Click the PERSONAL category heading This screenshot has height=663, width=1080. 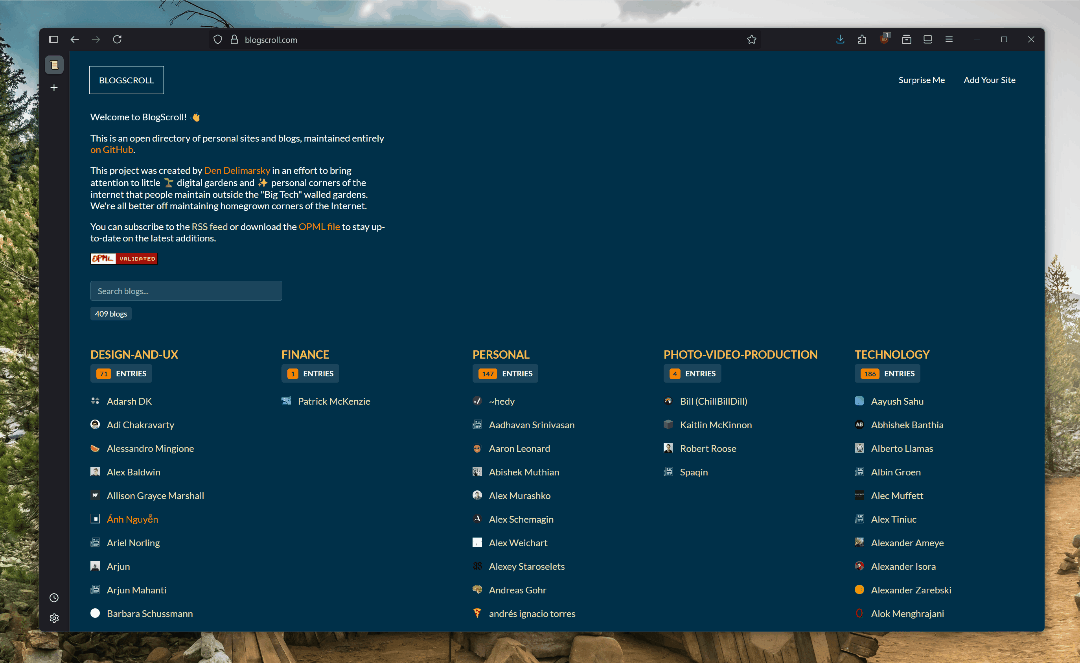[501, 355]
